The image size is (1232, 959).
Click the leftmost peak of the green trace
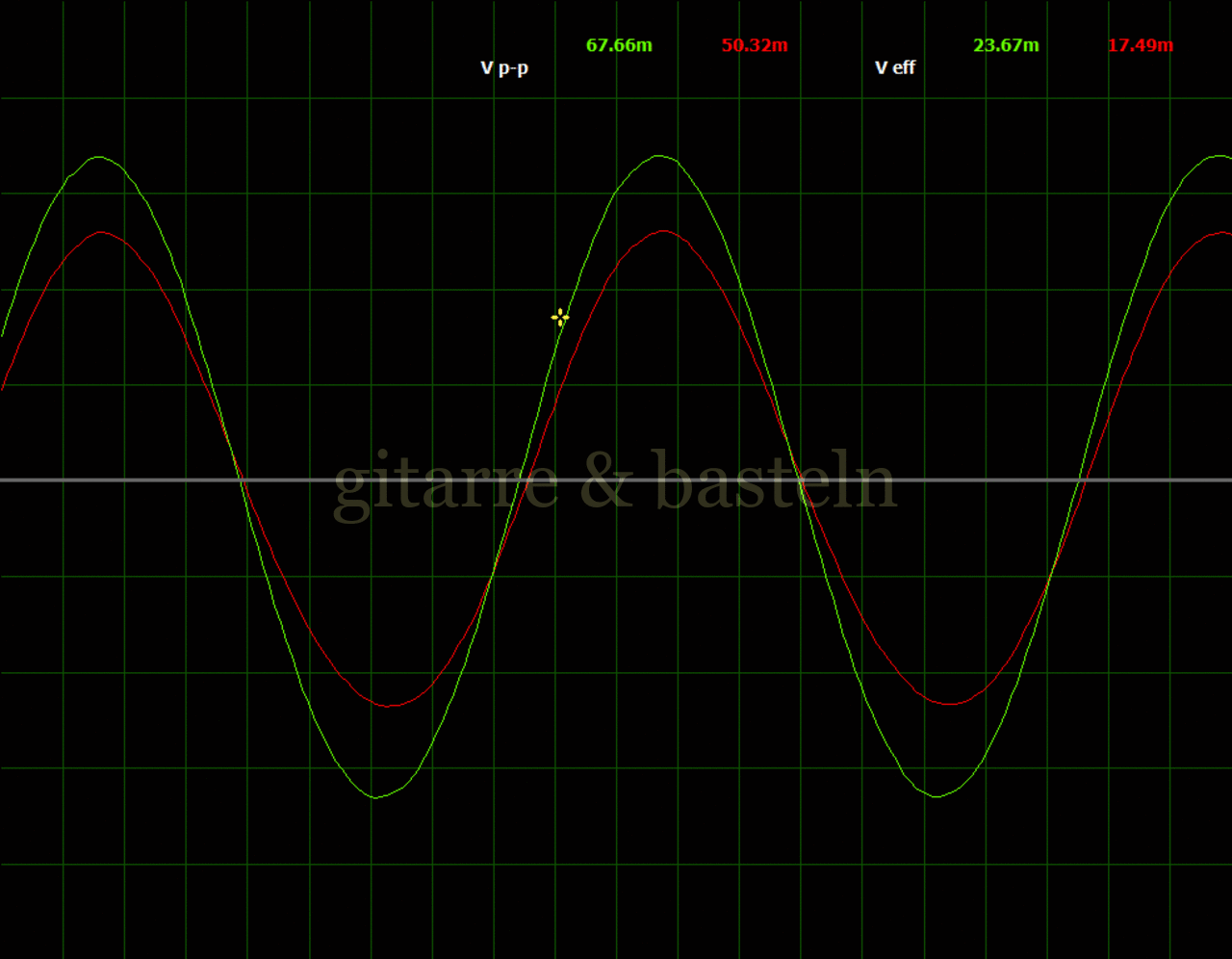tap(98, 157)
